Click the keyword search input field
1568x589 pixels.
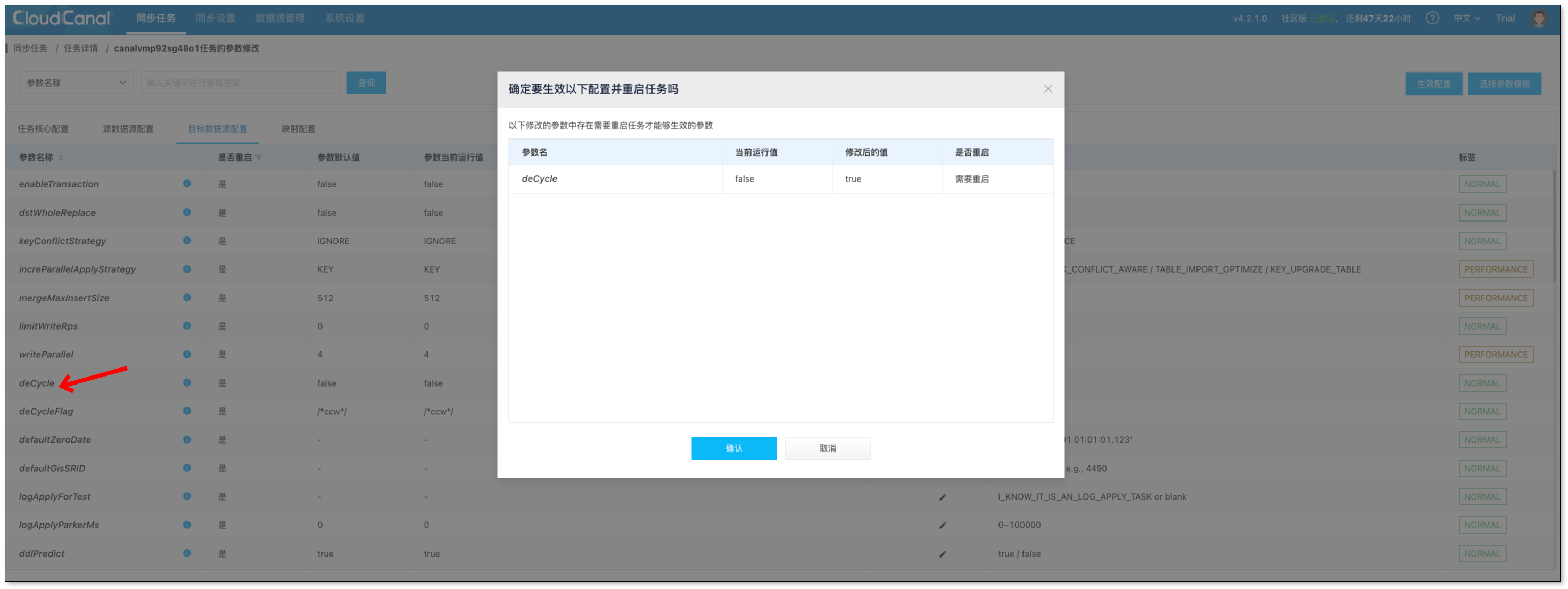240,83
